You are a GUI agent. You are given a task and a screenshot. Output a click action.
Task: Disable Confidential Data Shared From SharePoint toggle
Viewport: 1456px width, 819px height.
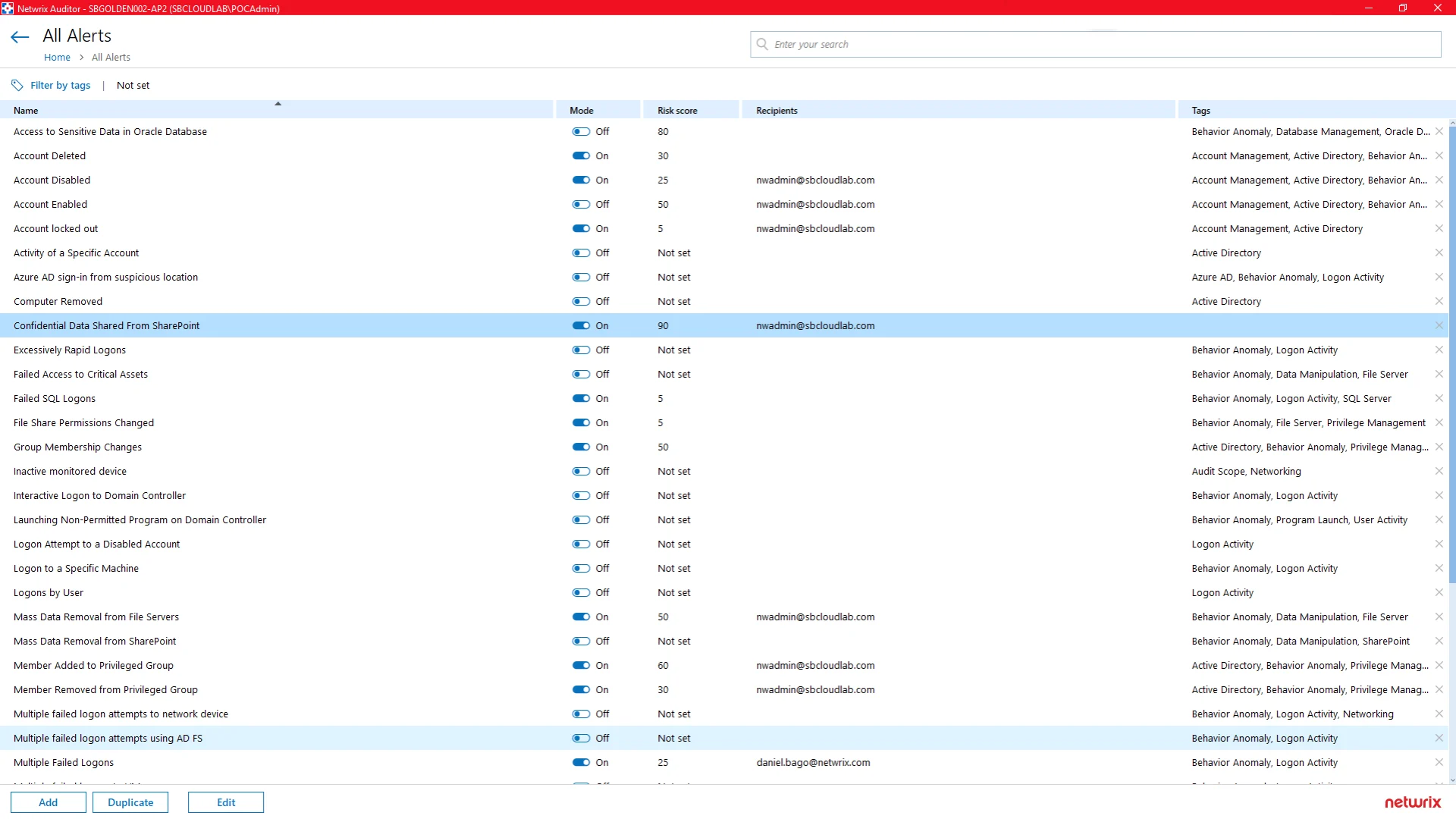(x=581, y=325)
